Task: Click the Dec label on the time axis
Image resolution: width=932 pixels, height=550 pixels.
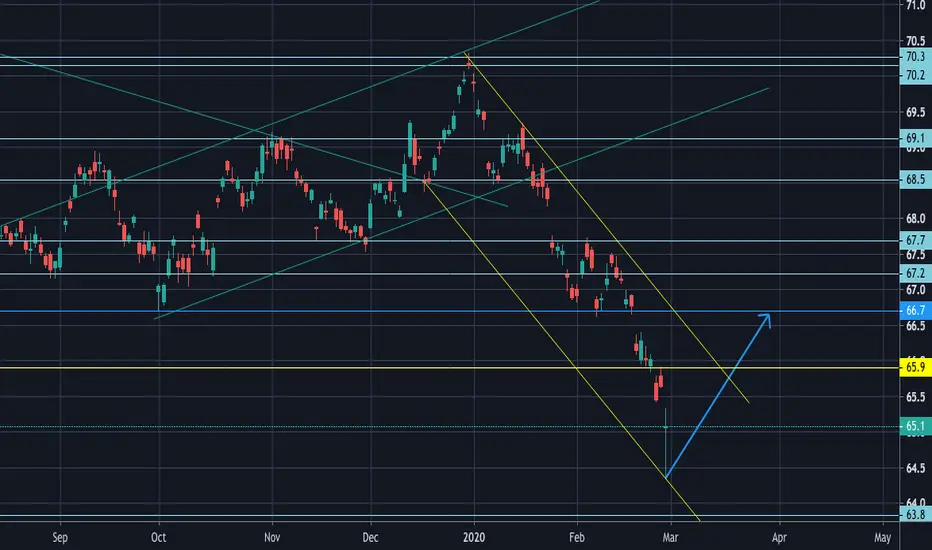Action: [x=370, y=538]
